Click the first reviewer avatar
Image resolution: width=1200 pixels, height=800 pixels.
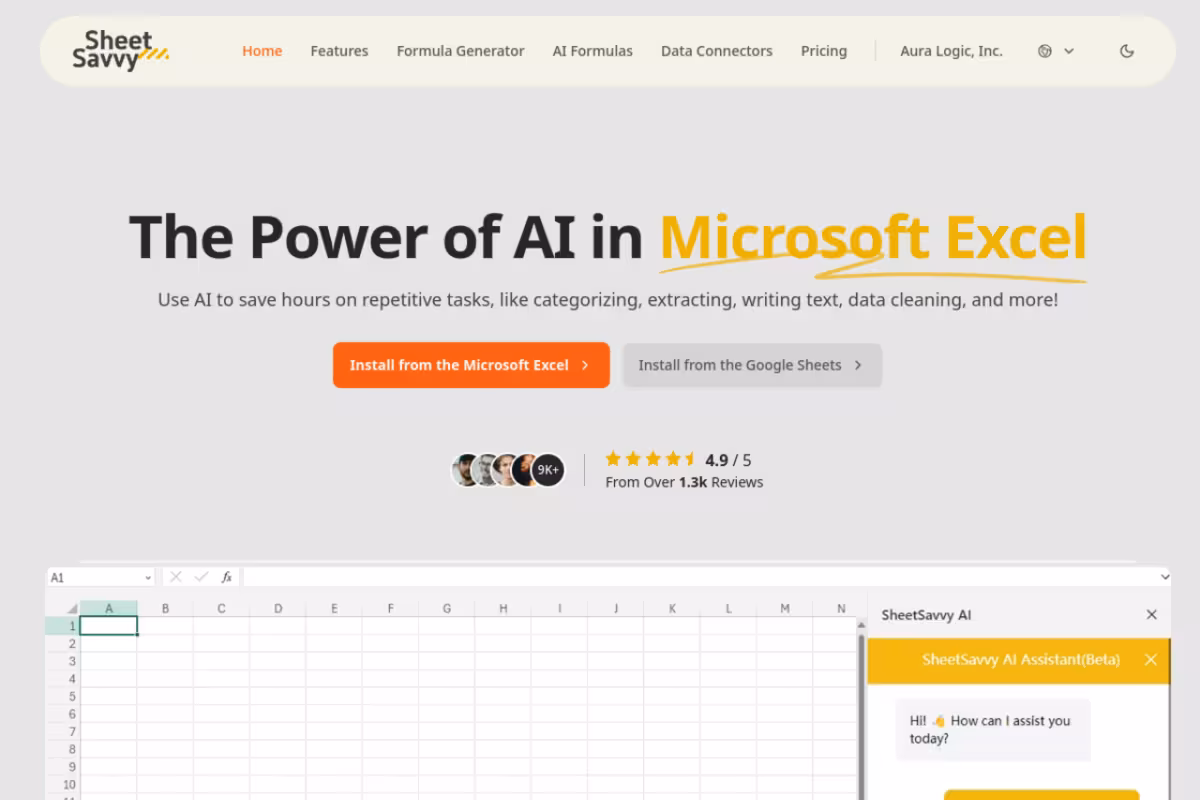coord(467,470)
